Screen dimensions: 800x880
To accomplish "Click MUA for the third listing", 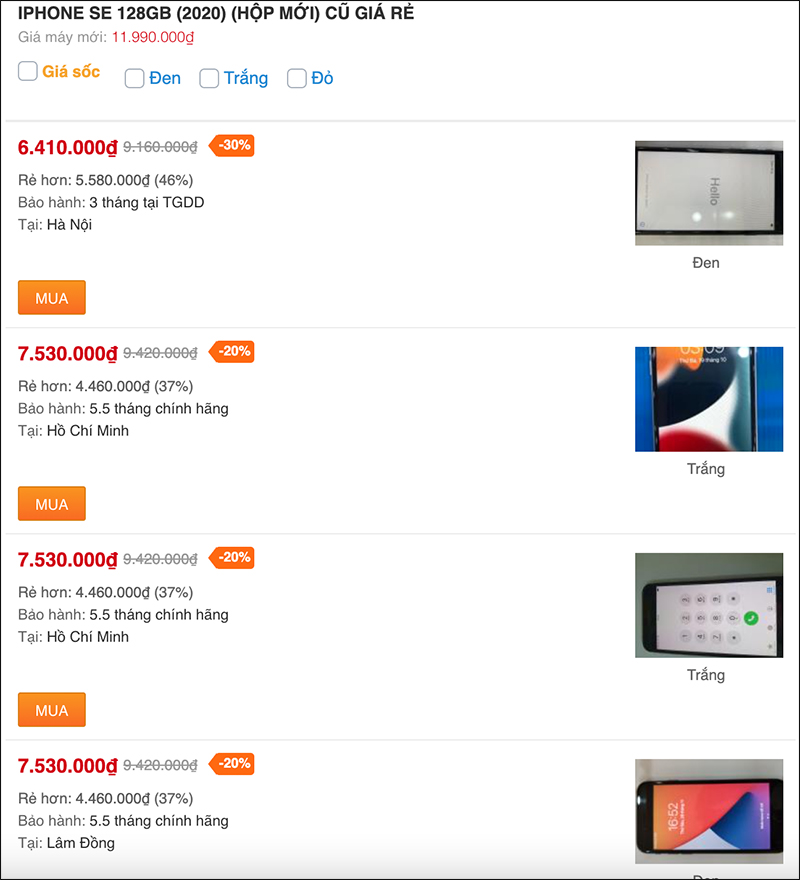I will click(x=52, y=709).
